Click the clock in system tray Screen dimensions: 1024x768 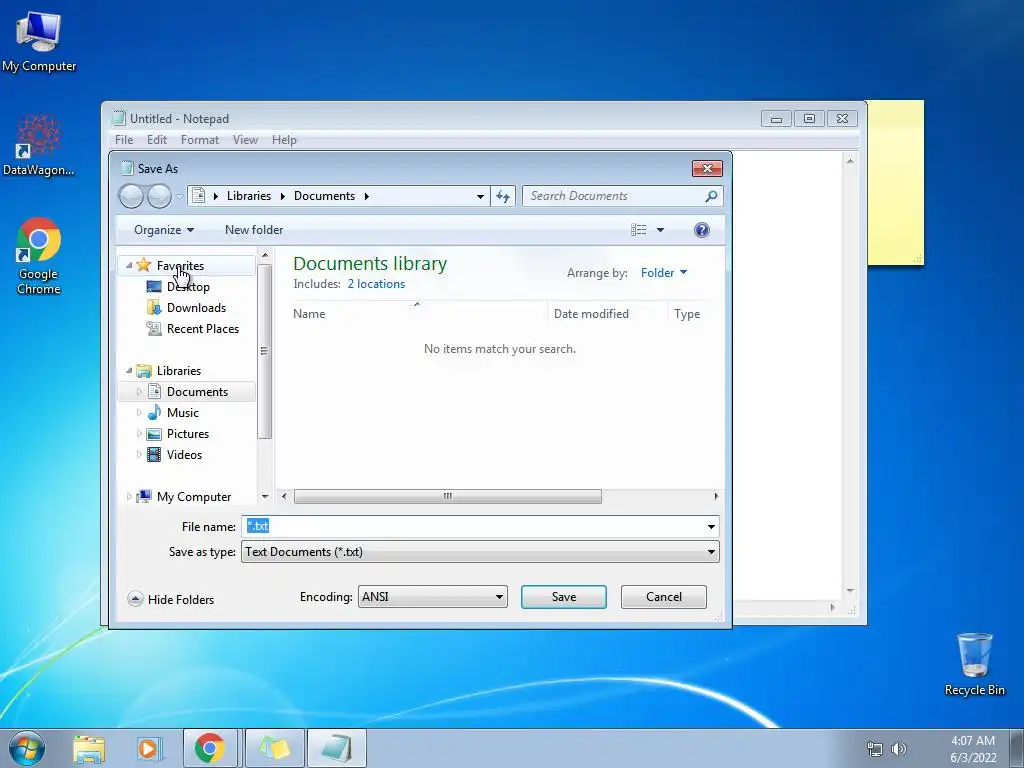coord(973,749)
